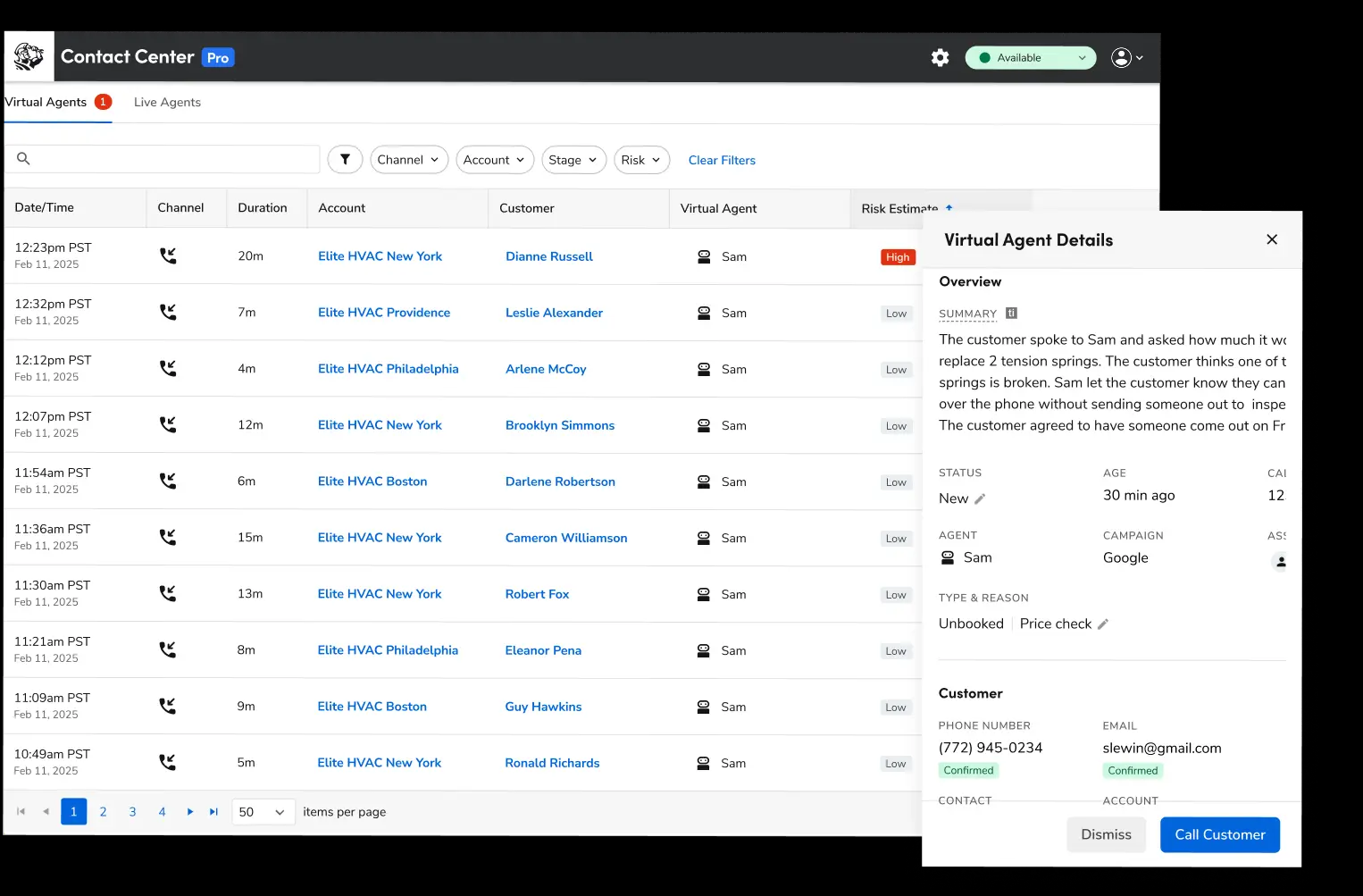Image resolution: width=1363 pixels, height=896 pixels.
Task: Click the Pro badge beside Contact Center
Action: click(x=218, y=57)
